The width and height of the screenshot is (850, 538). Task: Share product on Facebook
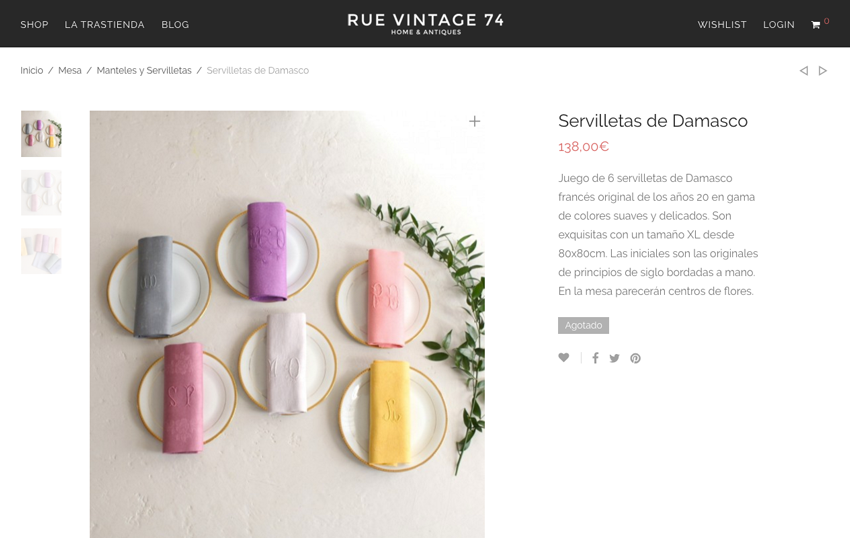pos(595,358)
